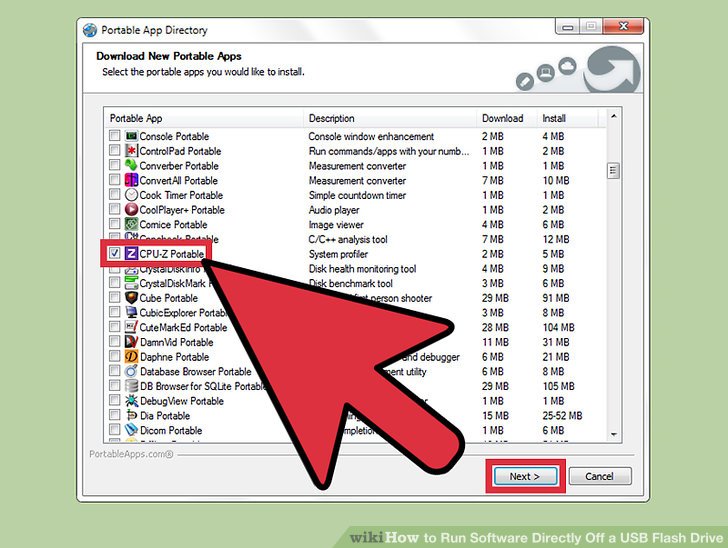Select 'Simple countdown timer' description text
The width and height of the screenshot is (728, 548).
click(x=357, y=196)
